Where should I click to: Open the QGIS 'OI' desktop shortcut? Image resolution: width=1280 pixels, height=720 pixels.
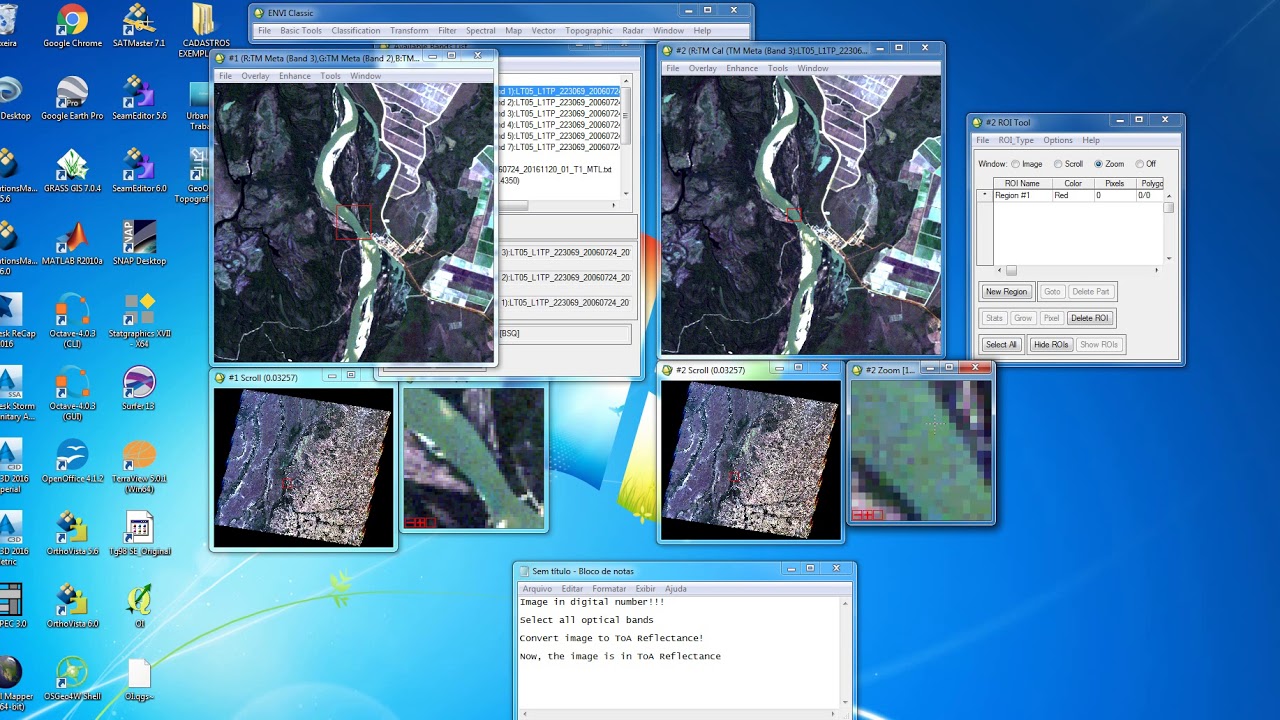[x=139, y=606]
